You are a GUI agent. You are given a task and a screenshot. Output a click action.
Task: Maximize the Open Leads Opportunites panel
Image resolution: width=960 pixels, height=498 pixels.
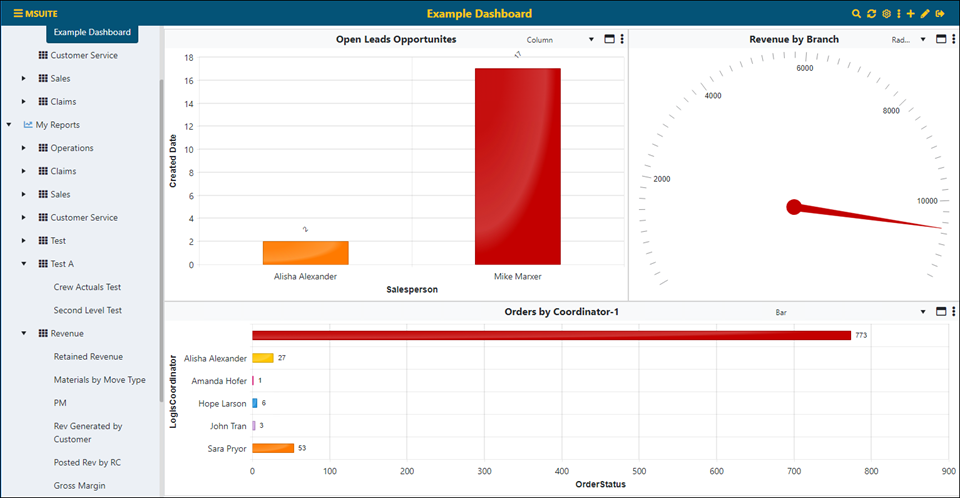609,40
